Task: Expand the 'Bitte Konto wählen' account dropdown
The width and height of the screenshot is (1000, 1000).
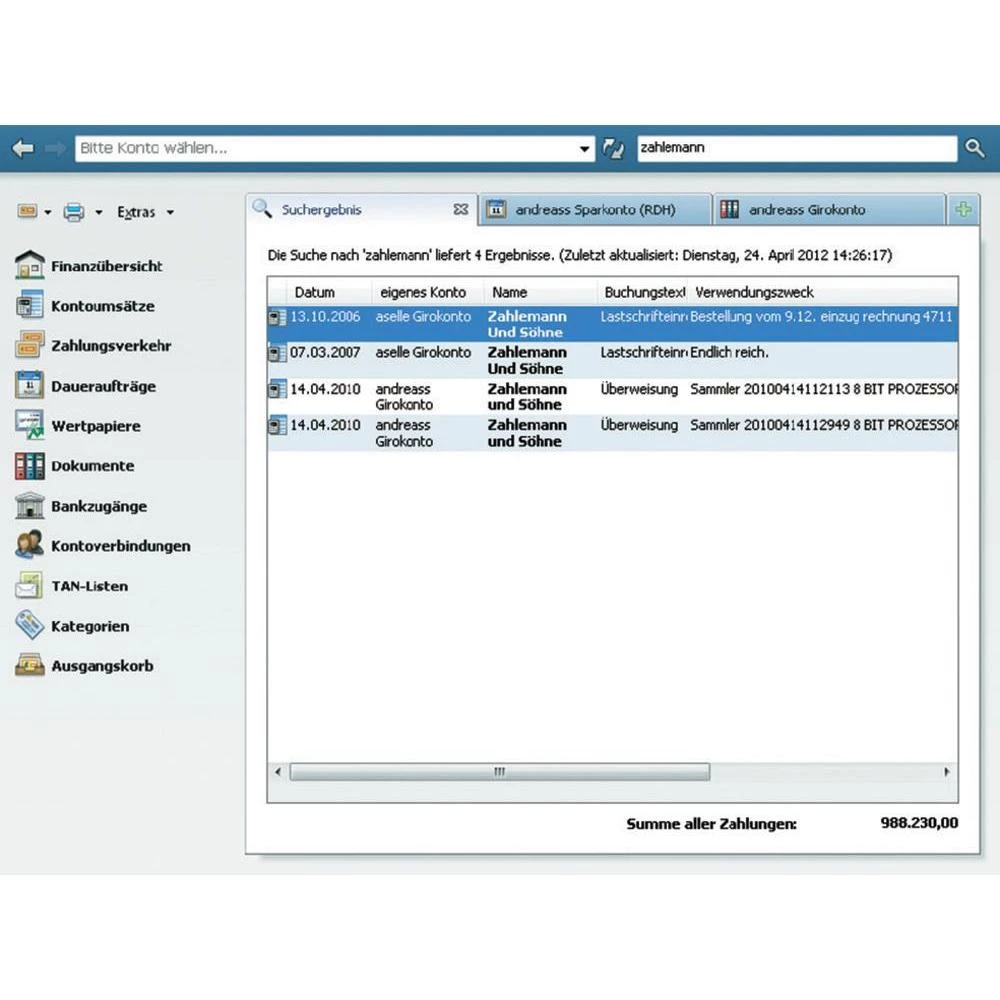Action: tap(586, 149)
